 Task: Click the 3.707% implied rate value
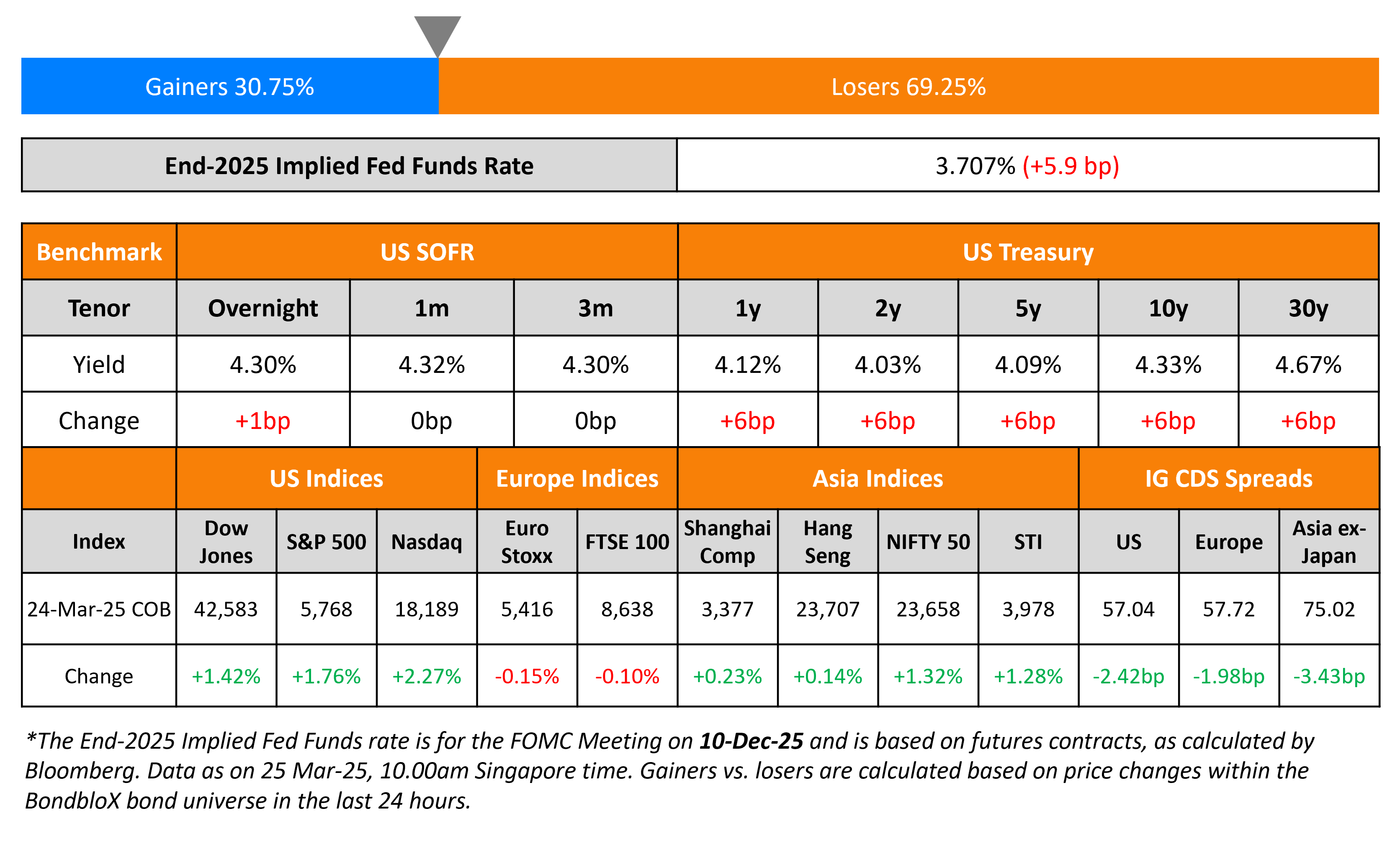[x=975, y=166]
